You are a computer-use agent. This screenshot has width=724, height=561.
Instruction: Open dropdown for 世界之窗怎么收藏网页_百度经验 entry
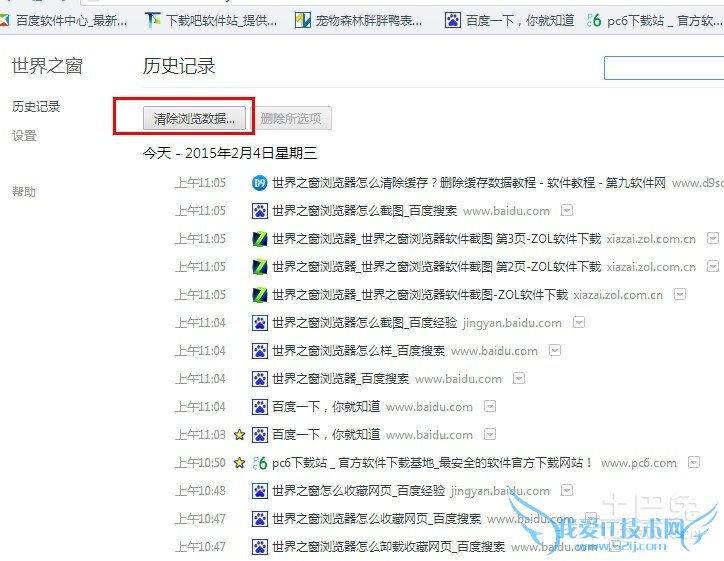567,490
